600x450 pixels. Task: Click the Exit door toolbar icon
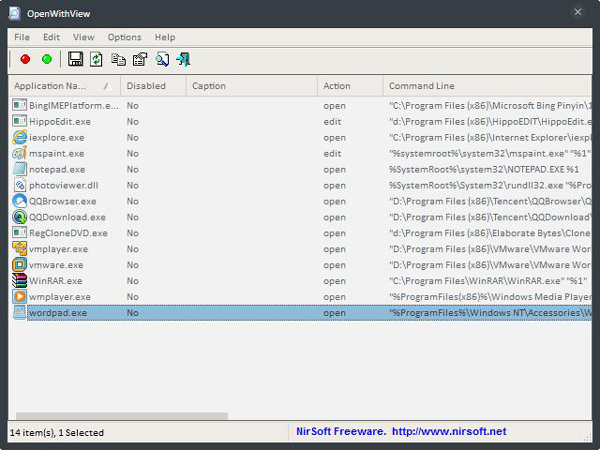point(183,59)
